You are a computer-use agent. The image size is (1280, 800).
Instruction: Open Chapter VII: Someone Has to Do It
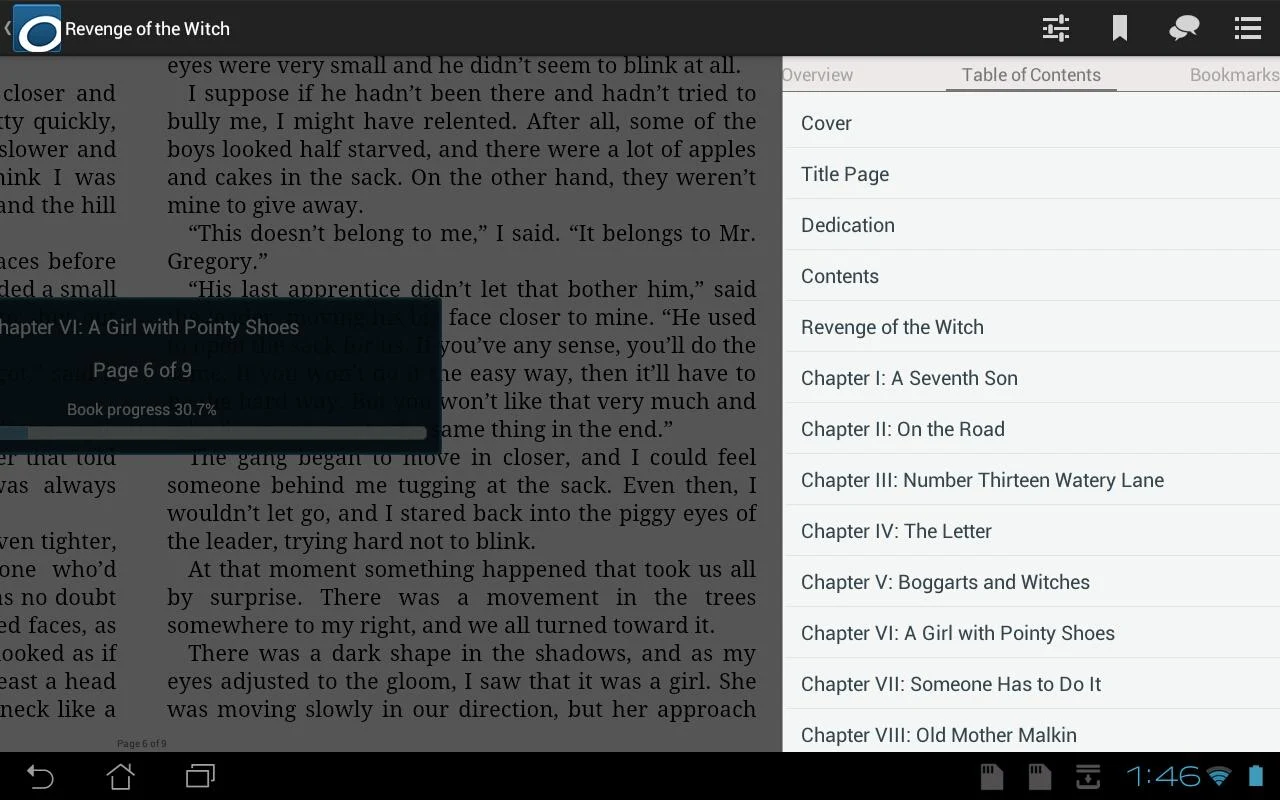[x=1031, y=684]
